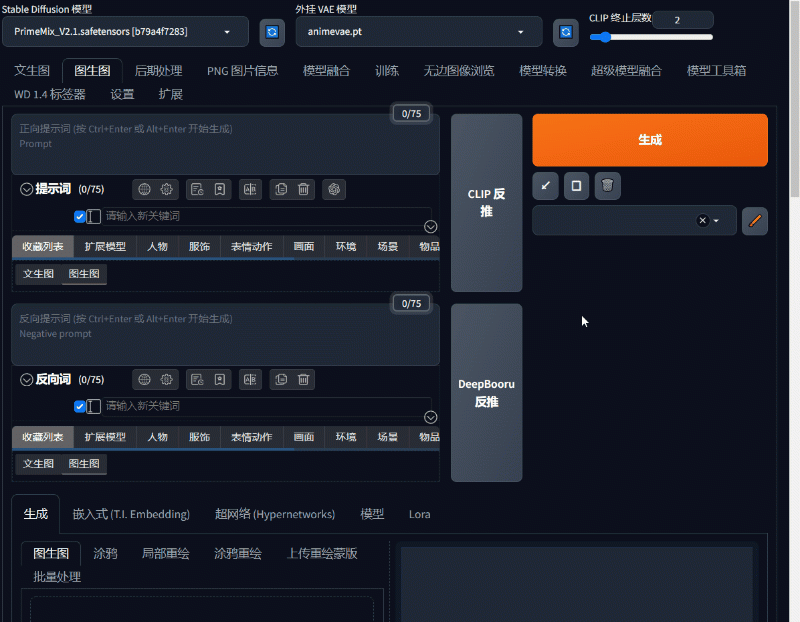The image size is (800, 622).
Task: Collapse the 提示词 section chevron
Action: [x=27, y=189]
